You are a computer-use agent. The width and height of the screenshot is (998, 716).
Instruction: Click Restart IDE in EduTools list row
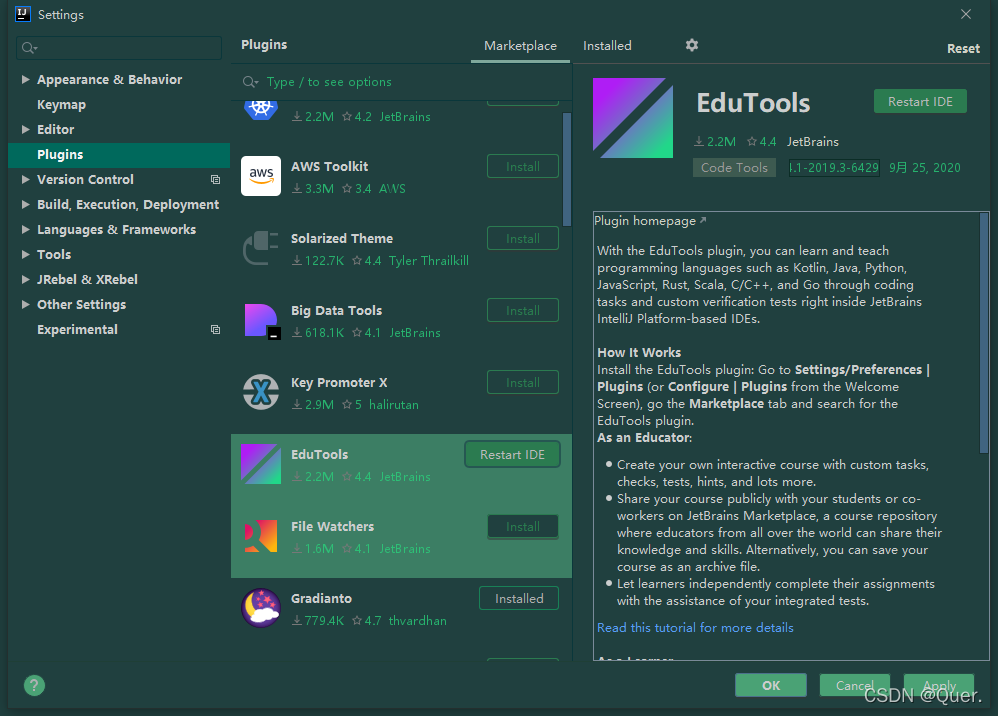tap(512, 454)
